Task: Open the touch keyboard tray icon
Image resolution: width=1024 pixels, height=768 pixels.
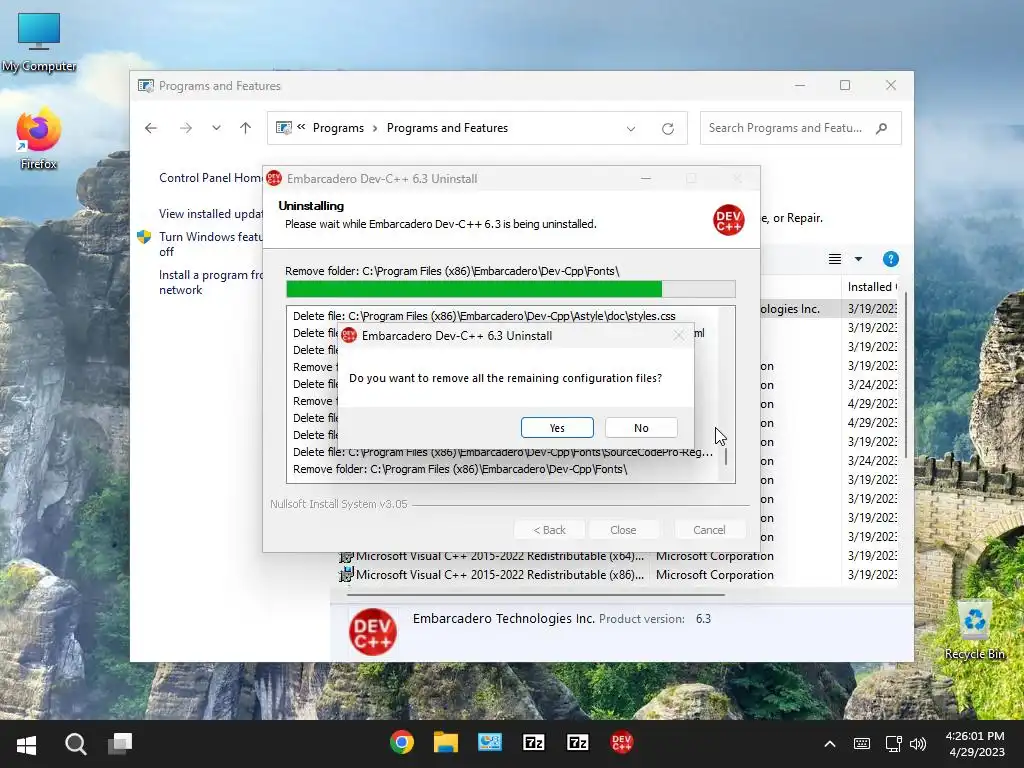Action: (861, 744)
